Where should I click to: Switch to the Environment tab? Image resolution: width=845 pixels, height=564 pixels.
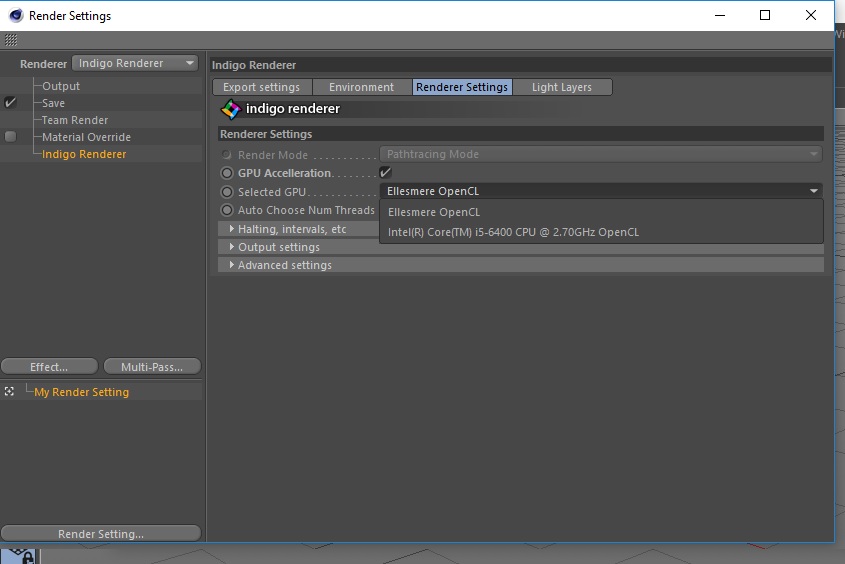(361, 87)
